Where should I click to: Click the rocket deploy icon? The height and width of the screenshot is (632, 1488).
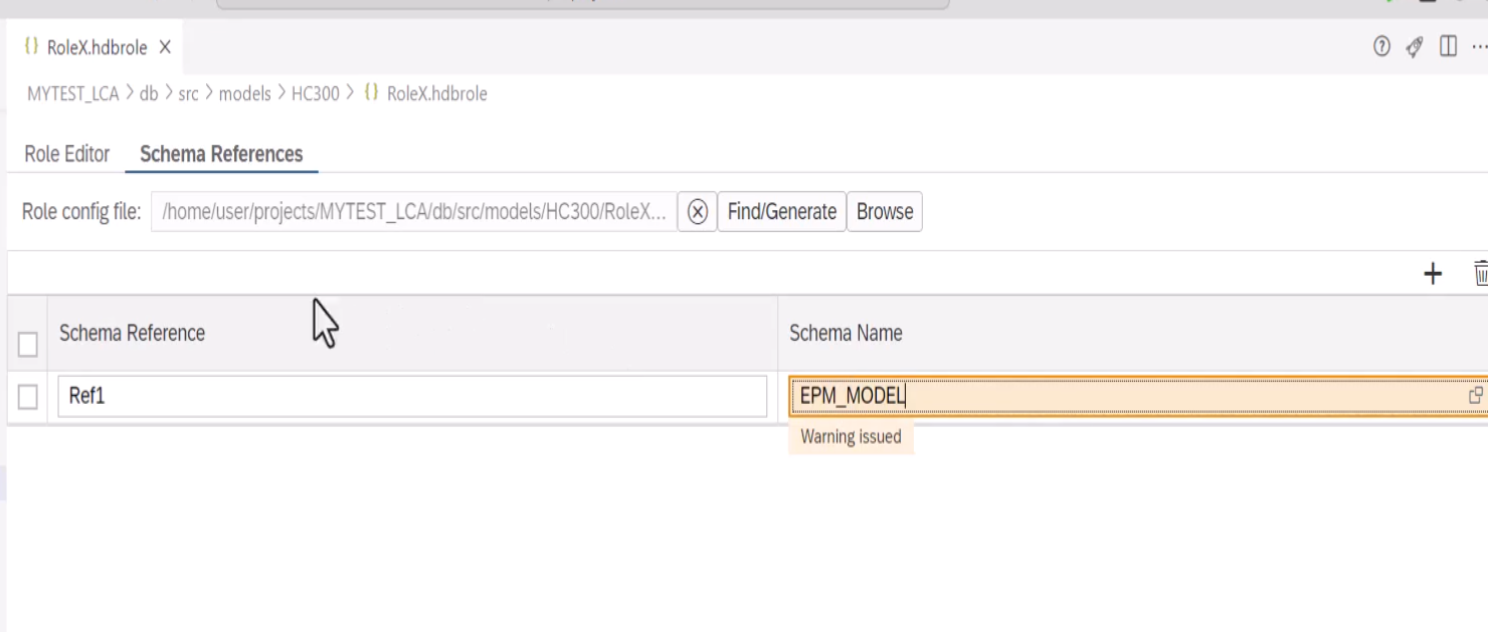coord(1414,47)
